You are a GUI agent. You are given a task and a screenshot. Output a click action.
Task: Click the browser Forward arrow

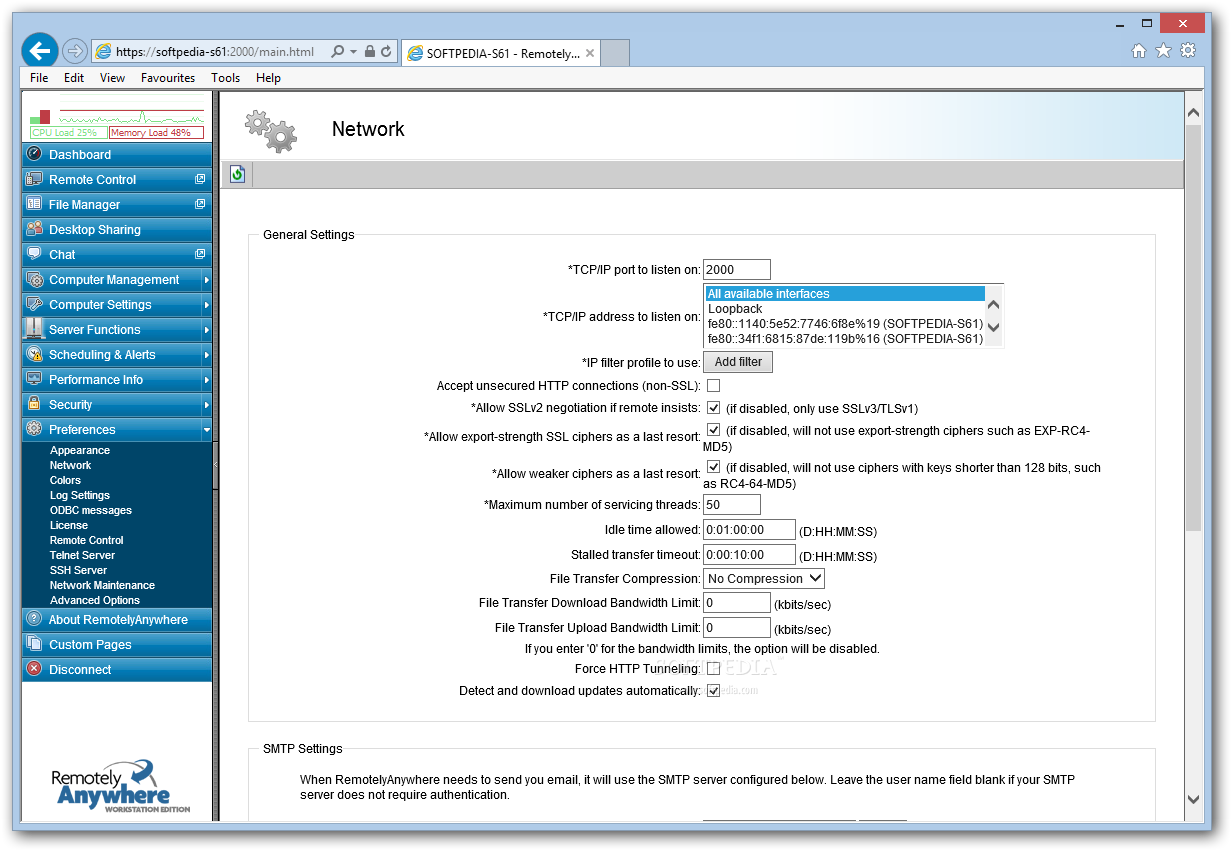(x=74, y=51)
